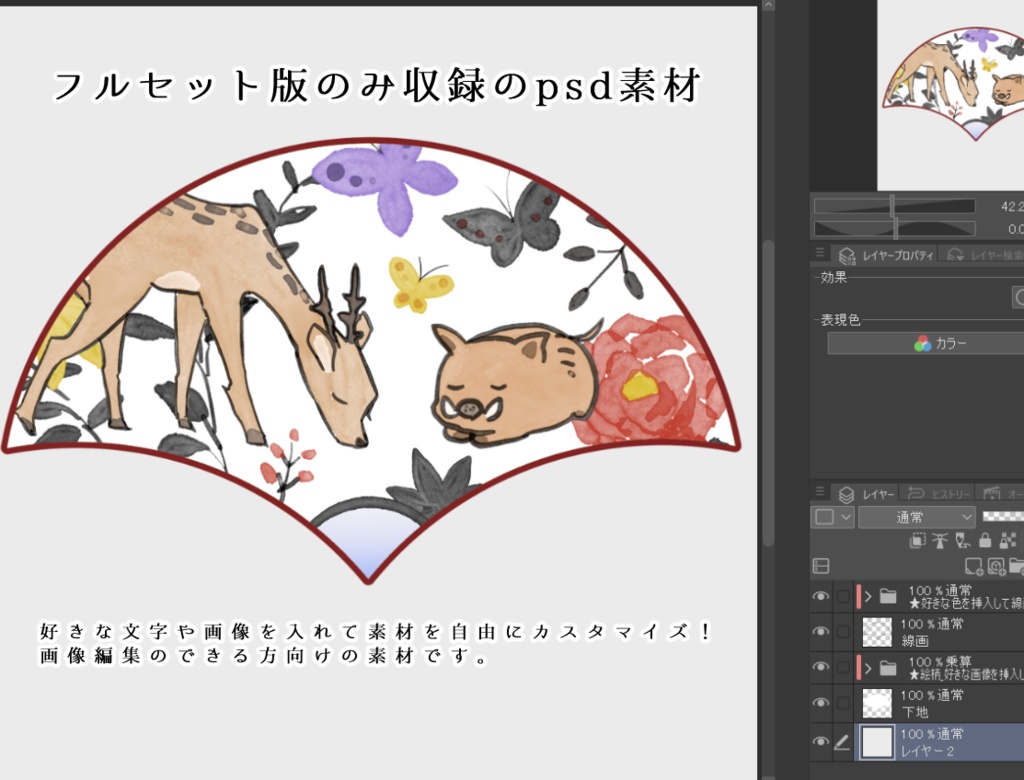Hide the 下地 layer
The height and width of the screenshot is (780, 1024).
tap(821, 703)
